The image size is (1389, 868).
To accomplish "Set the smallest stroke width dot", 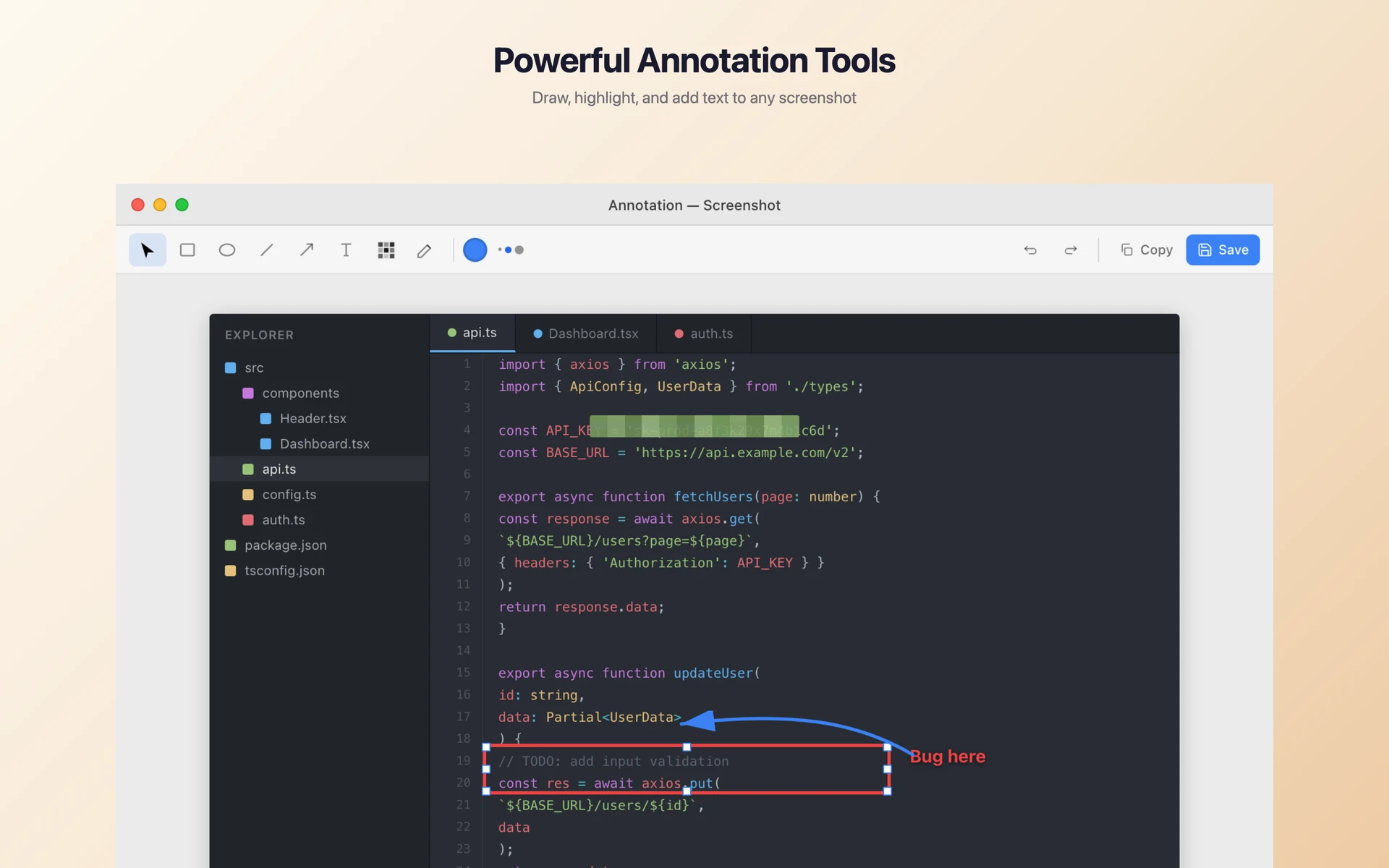I will 500,250.
